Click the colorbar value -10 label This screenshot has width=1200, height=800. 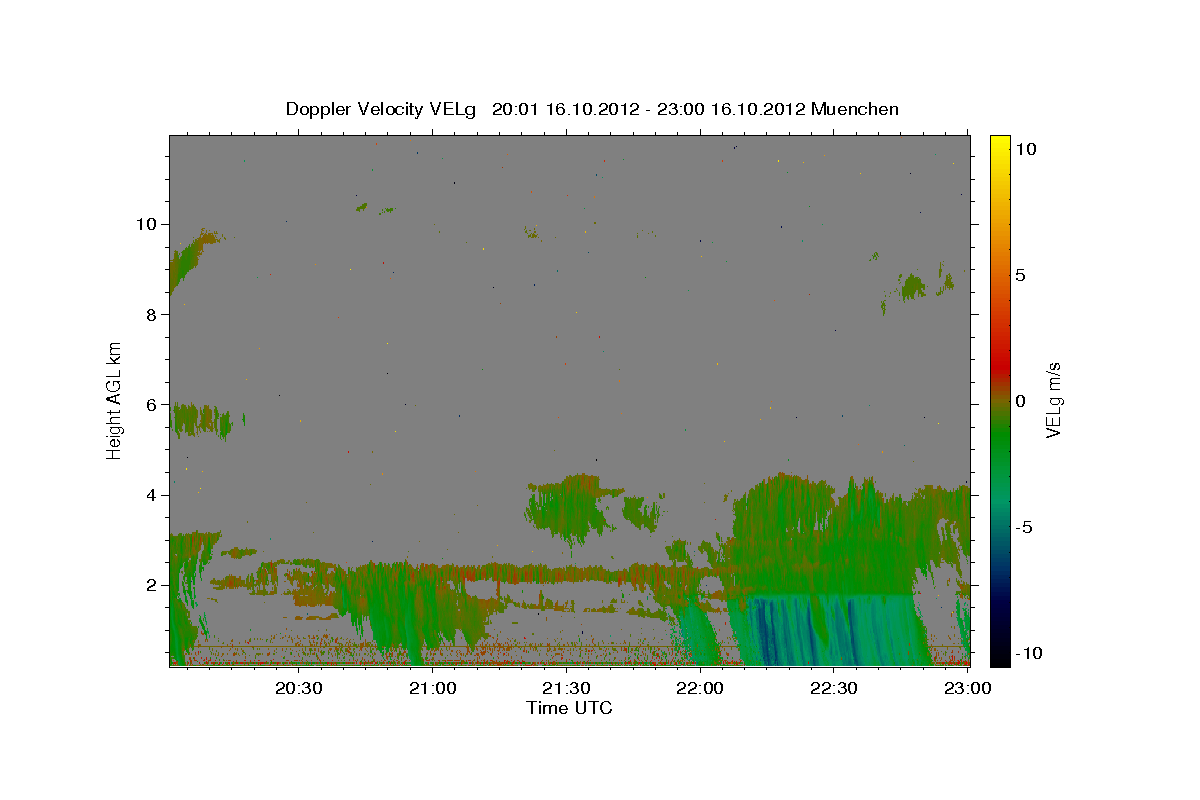tap(1029, 653)
